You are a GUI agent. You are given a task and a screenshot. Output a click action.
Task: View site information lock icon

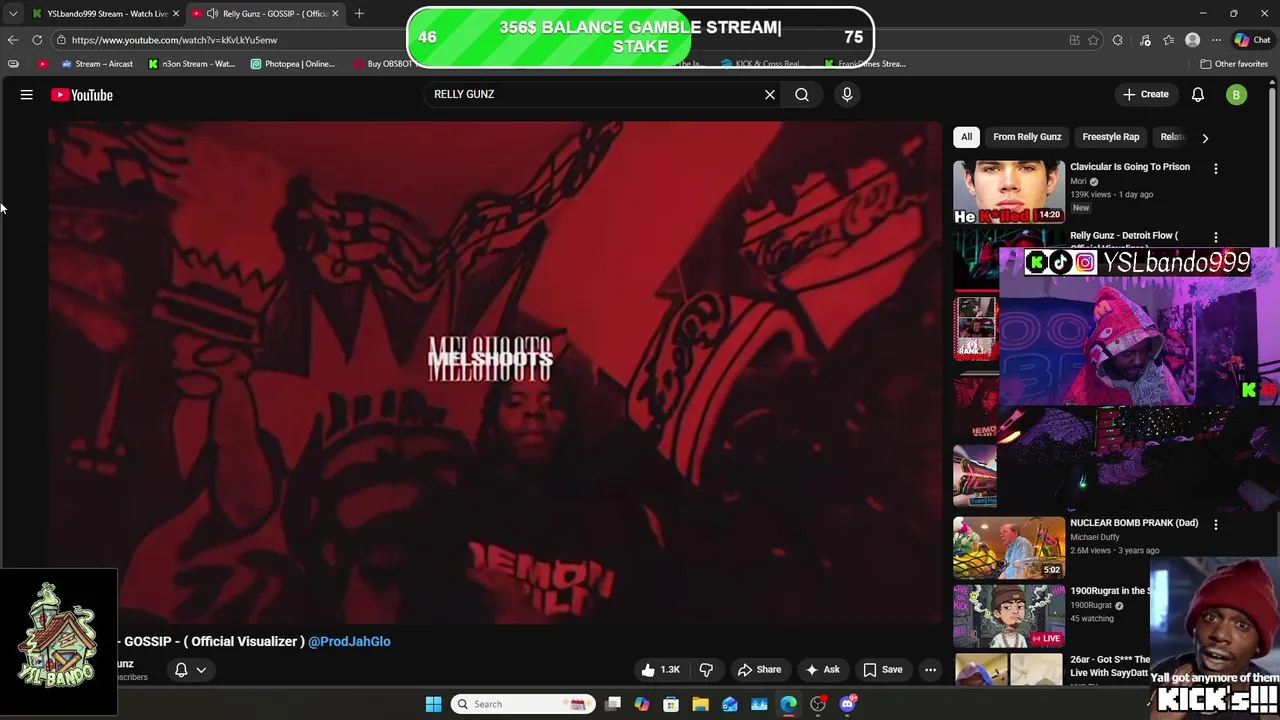click(x=61, y=40)
